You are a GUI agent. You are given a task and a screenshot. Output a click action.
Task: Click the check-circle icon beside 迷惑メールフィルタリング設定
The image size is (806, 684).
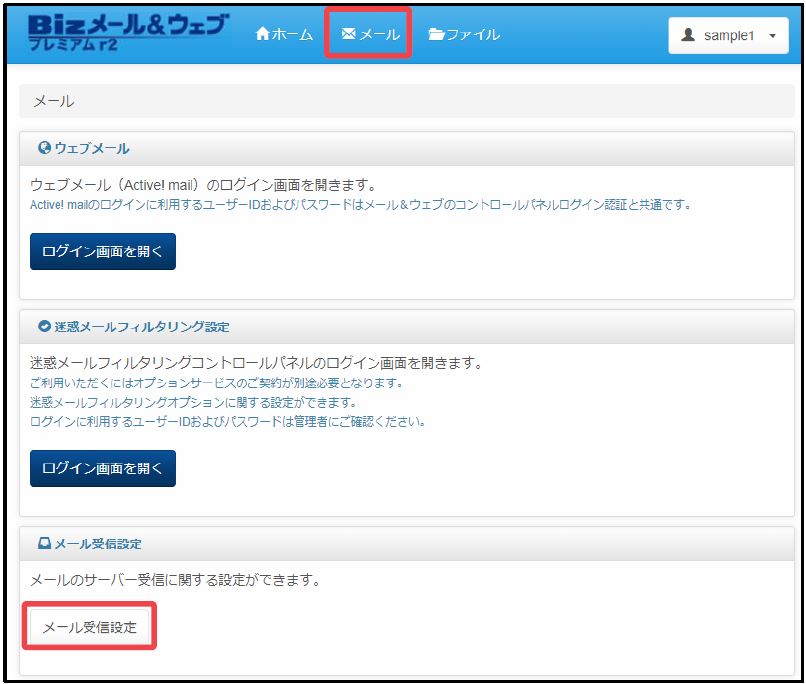pyautogui.click(x=45, y=326)
